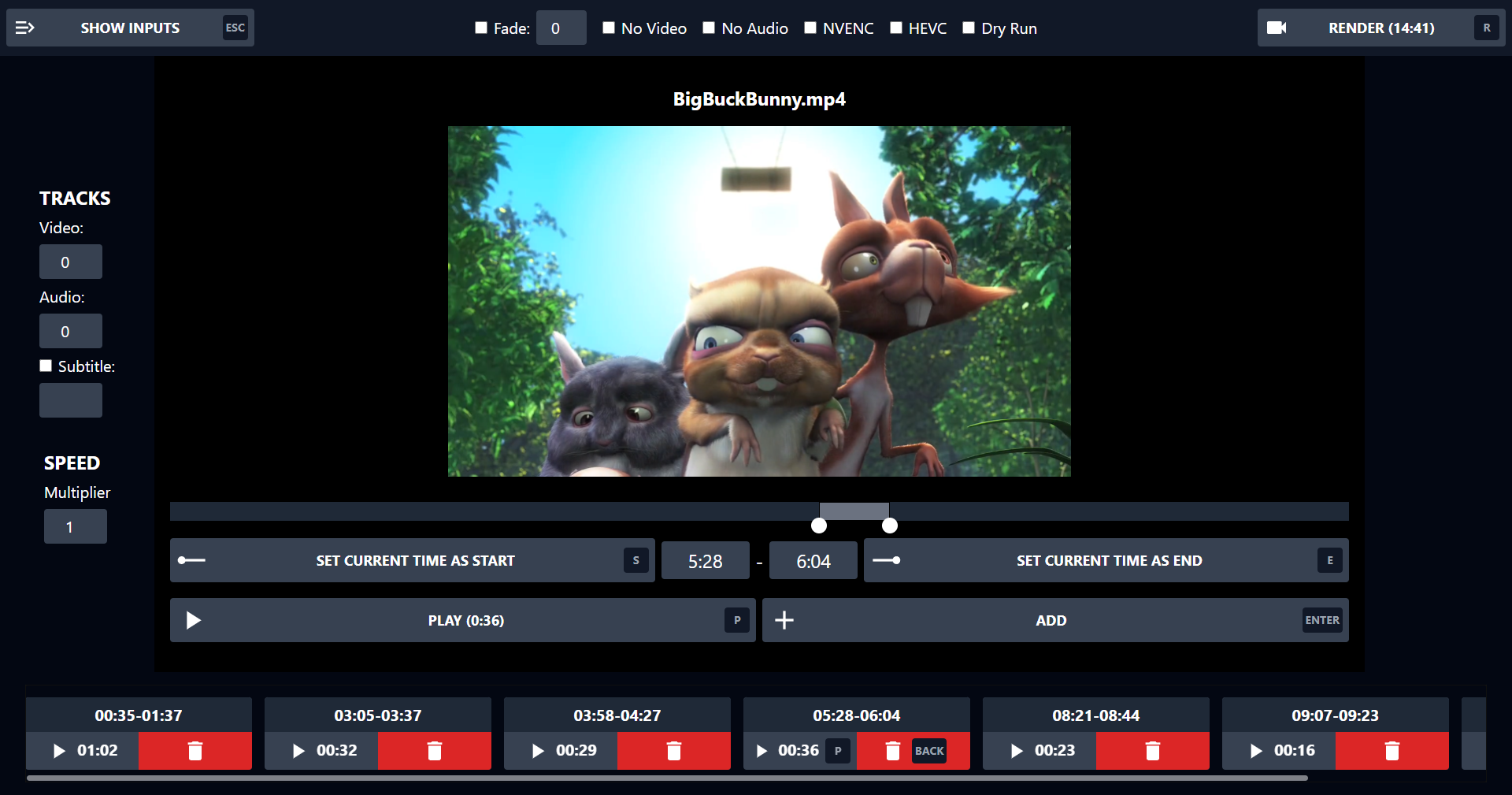Click the Render camera icon
This screenshot has height=795, width=1512.
coord(1277,28)
